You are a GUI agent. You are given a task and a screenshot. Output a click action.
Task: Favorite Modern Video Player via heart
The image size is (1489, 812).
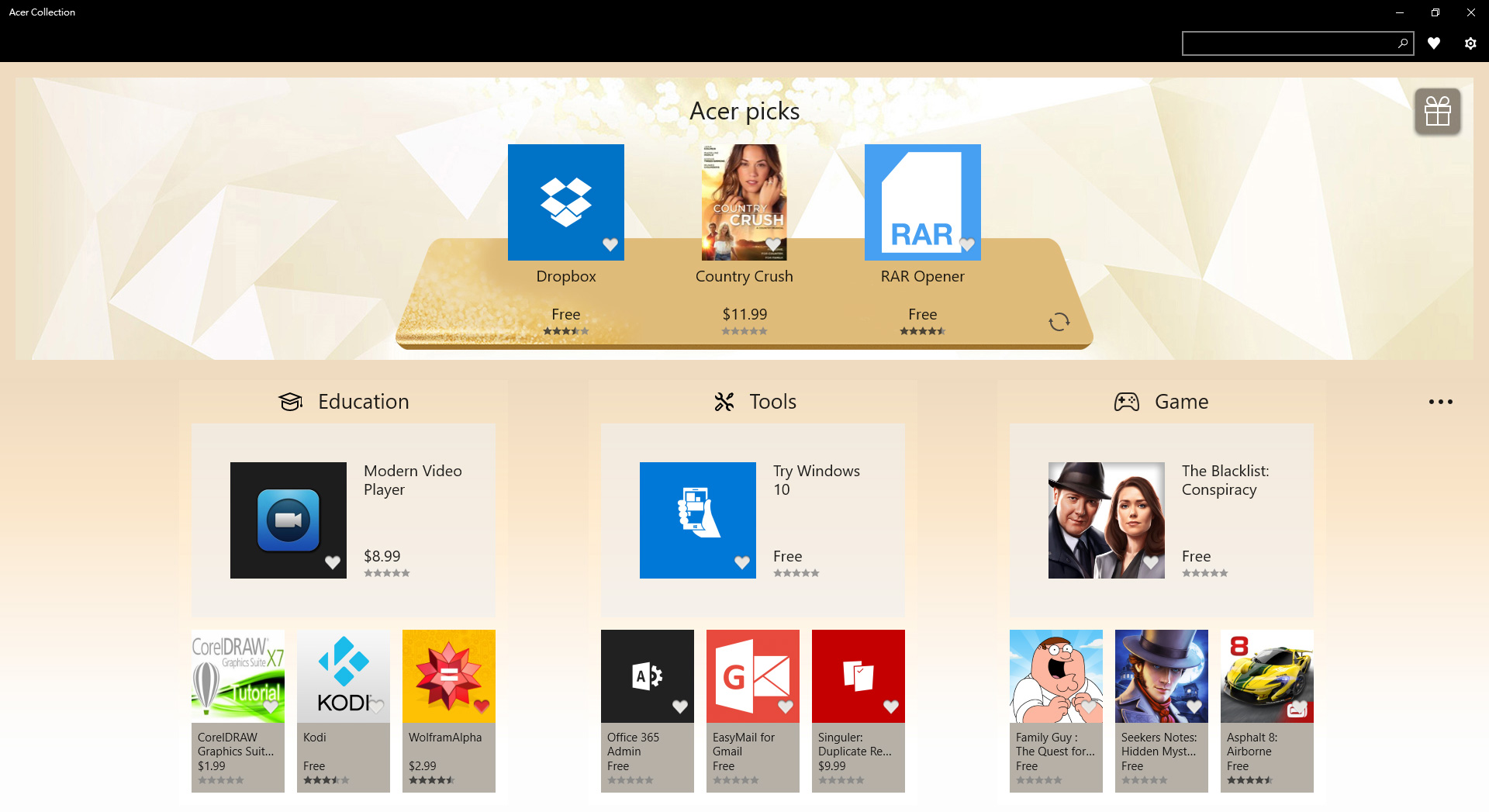coord(333,563)
